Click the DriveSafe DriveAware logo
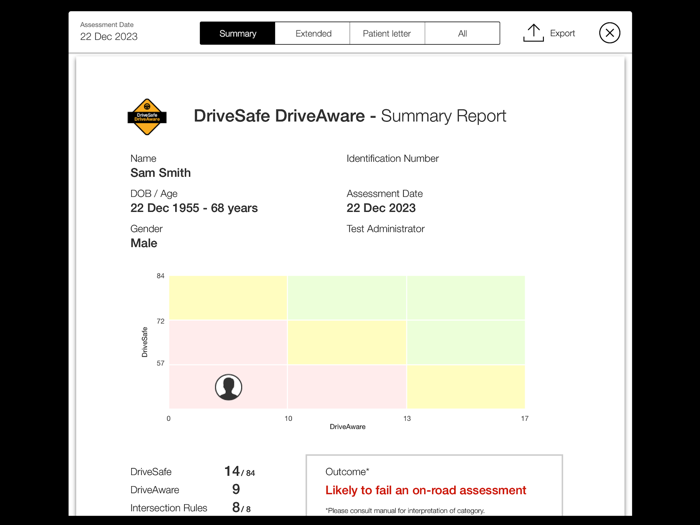Viewport: 700px width, 525px height. 147,117
